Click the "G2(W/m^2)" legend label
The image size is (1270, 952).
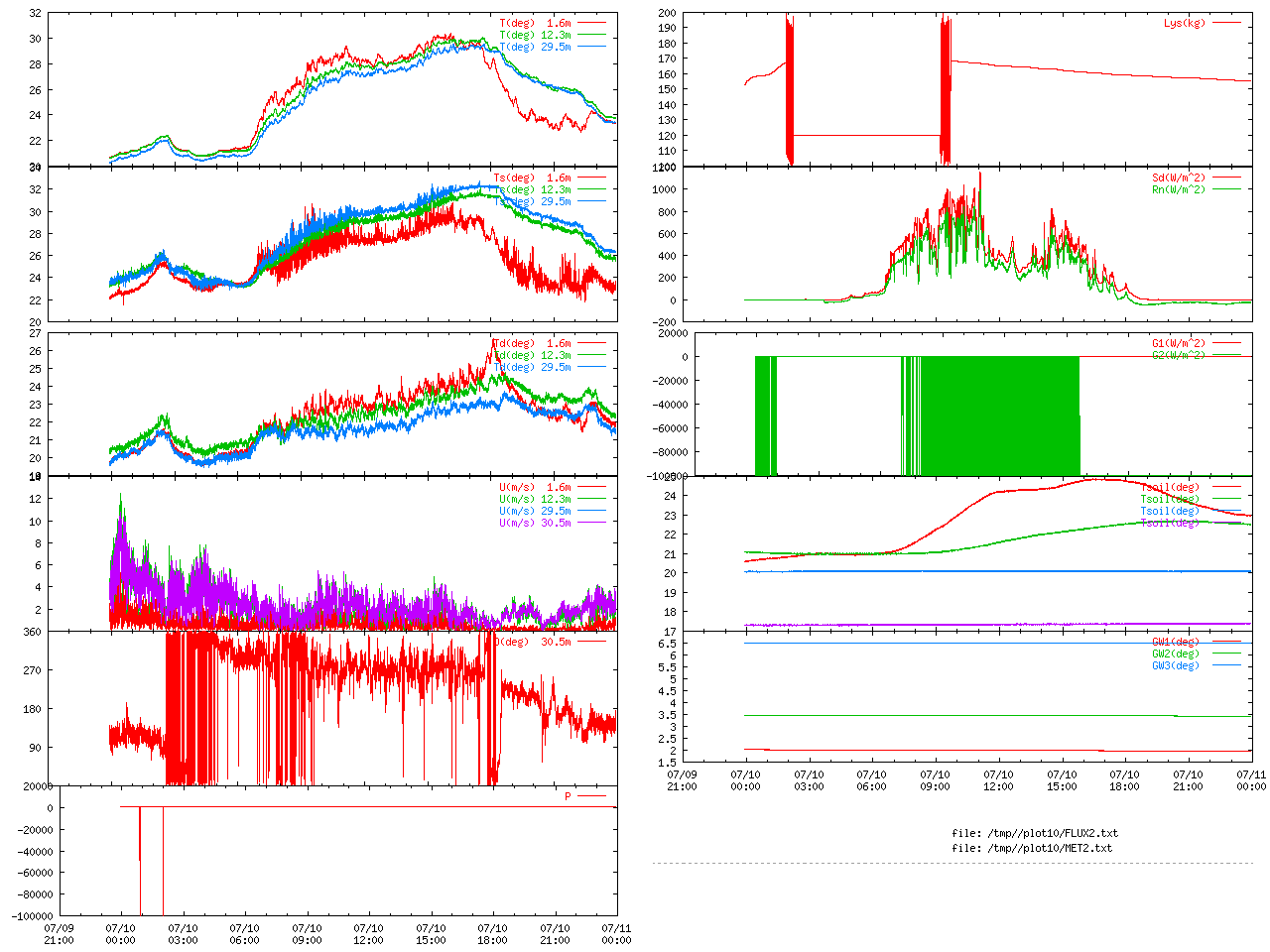[1179, 355]
